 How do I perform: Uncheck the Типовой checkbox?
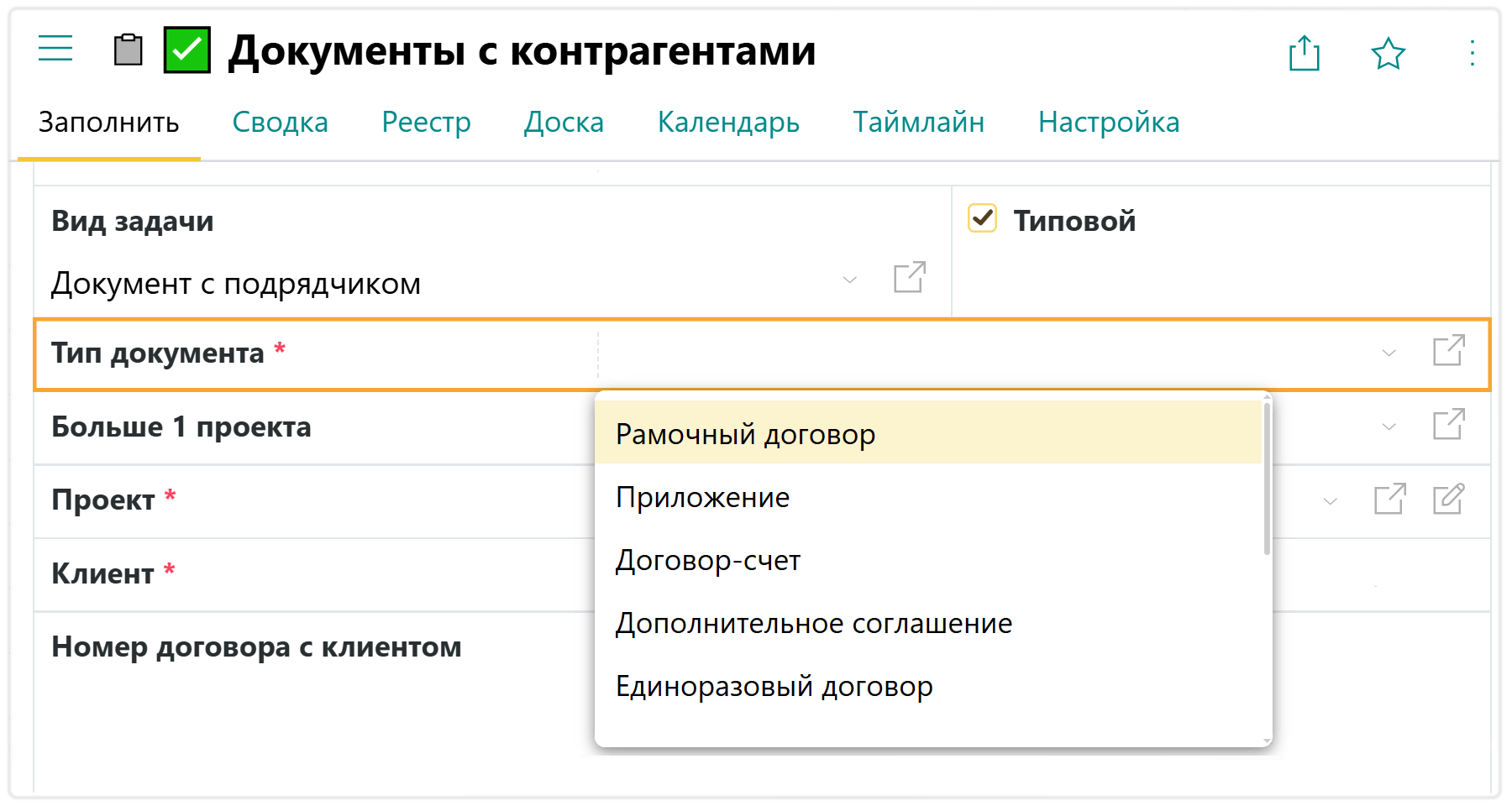(x=982, y=218)
